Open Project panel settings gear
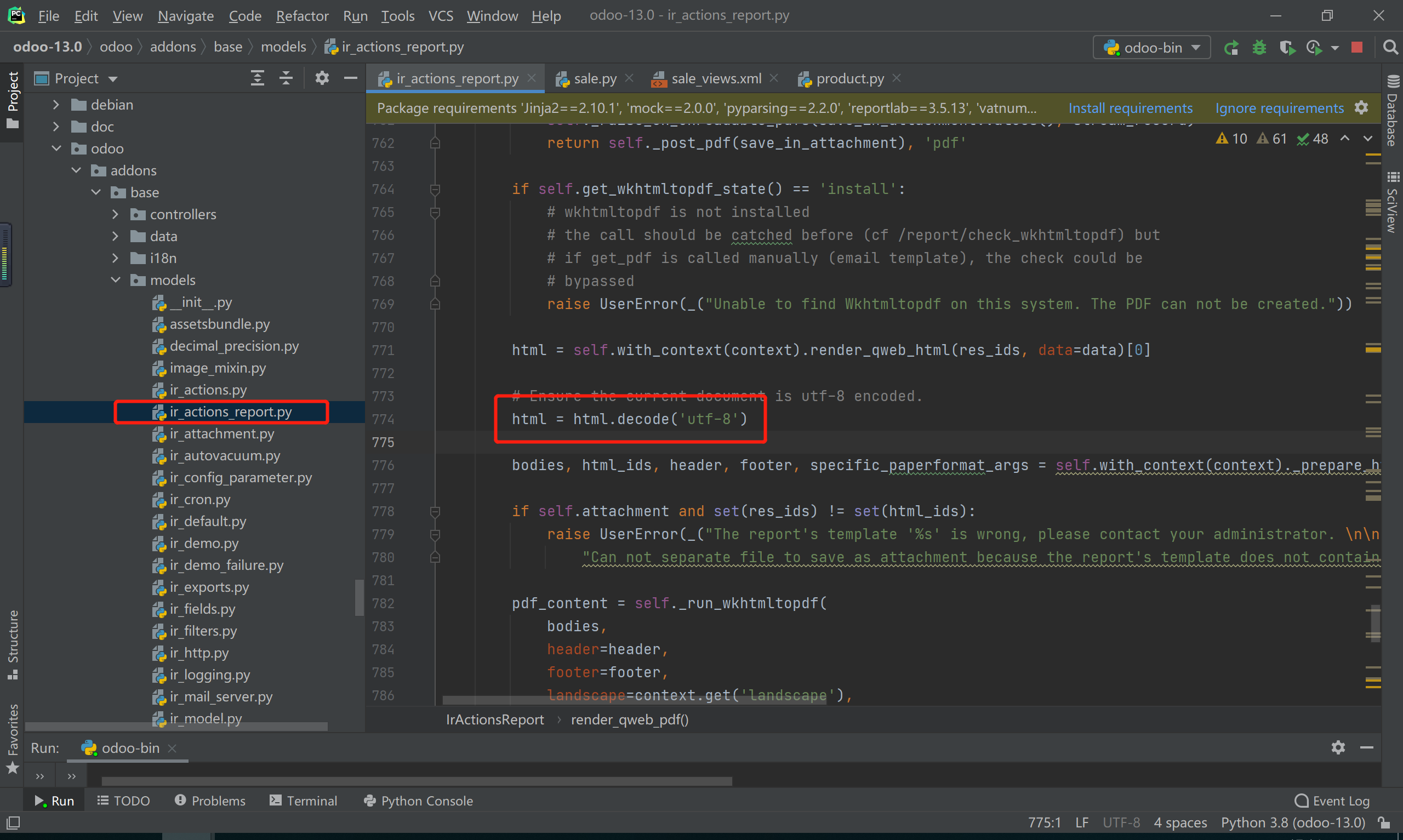Viewport: 1403px width, 840px height. (322, 78)
